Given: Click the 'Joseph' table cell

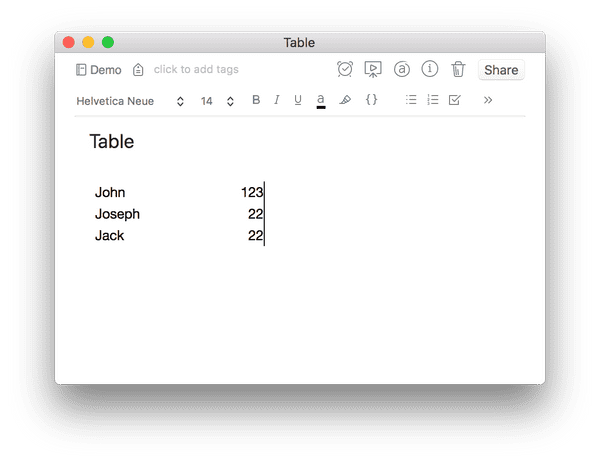Looking at the screenshot, I should [x=117, y=214].
